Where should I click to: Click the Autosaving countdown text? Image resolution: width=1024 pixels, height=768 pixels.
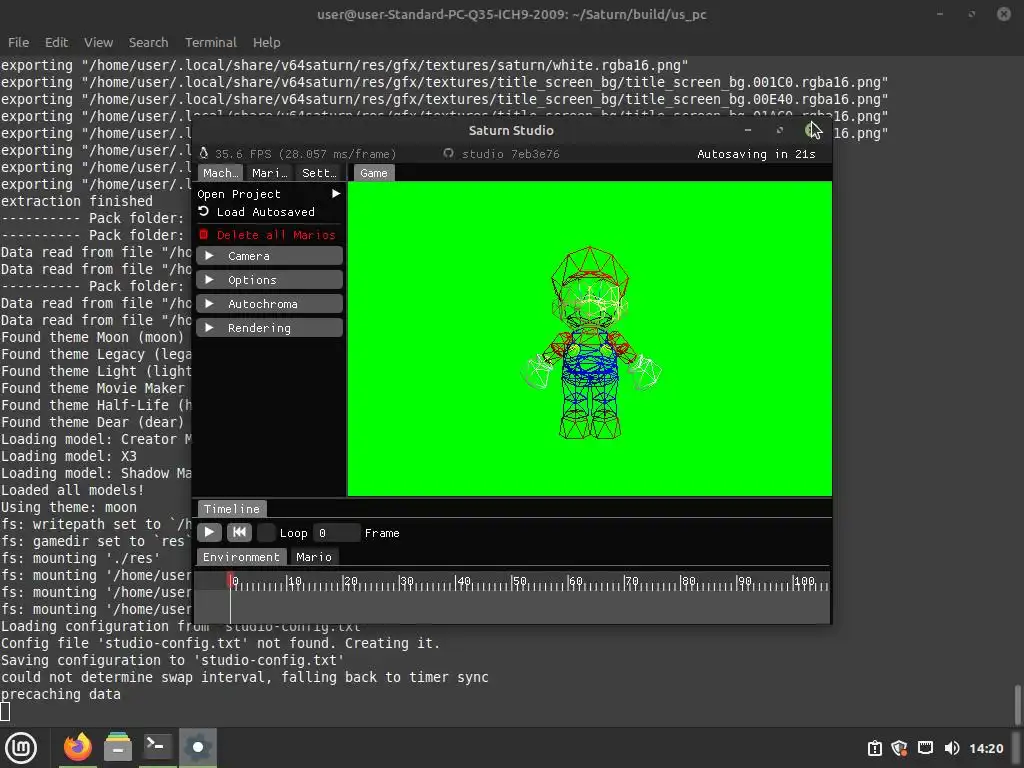[x=756, y=154]
